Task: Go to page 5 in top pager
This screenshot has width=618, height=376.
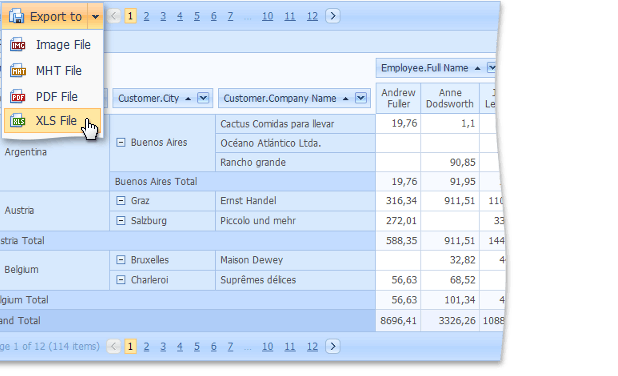Action: point(197,16)
